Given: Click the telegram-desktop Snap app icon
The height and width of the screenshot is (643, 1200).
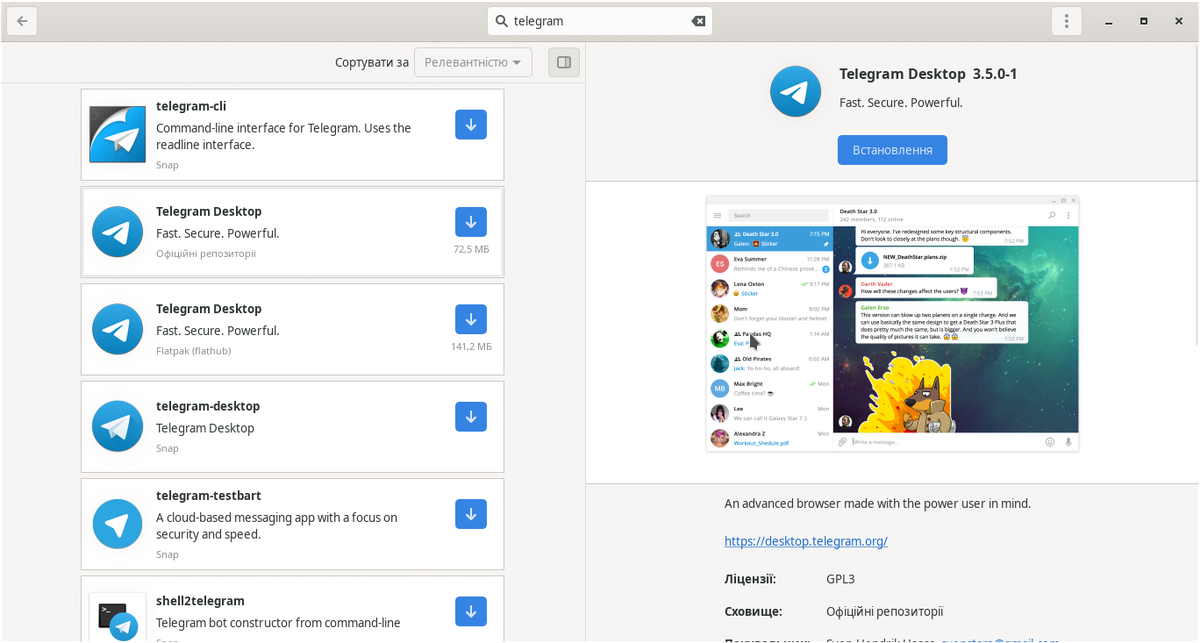Looking at the screenshot, I should (x=117, y=426).
